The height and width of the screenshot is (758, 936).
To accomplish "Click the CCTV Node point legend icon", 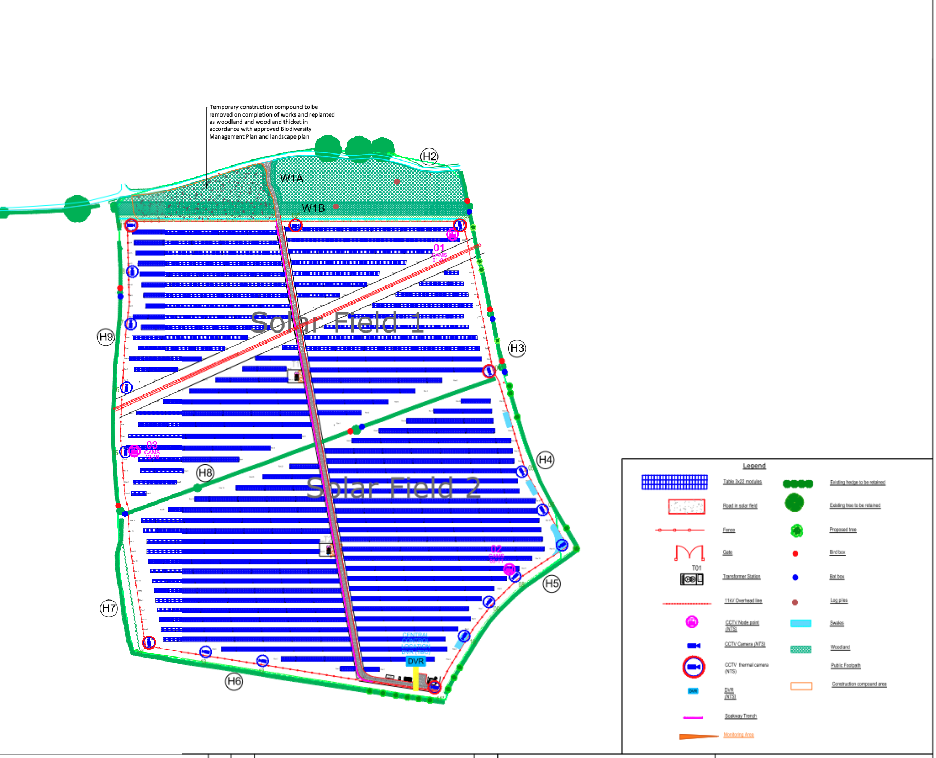I will pyautogui.click(x=692, y=623).
